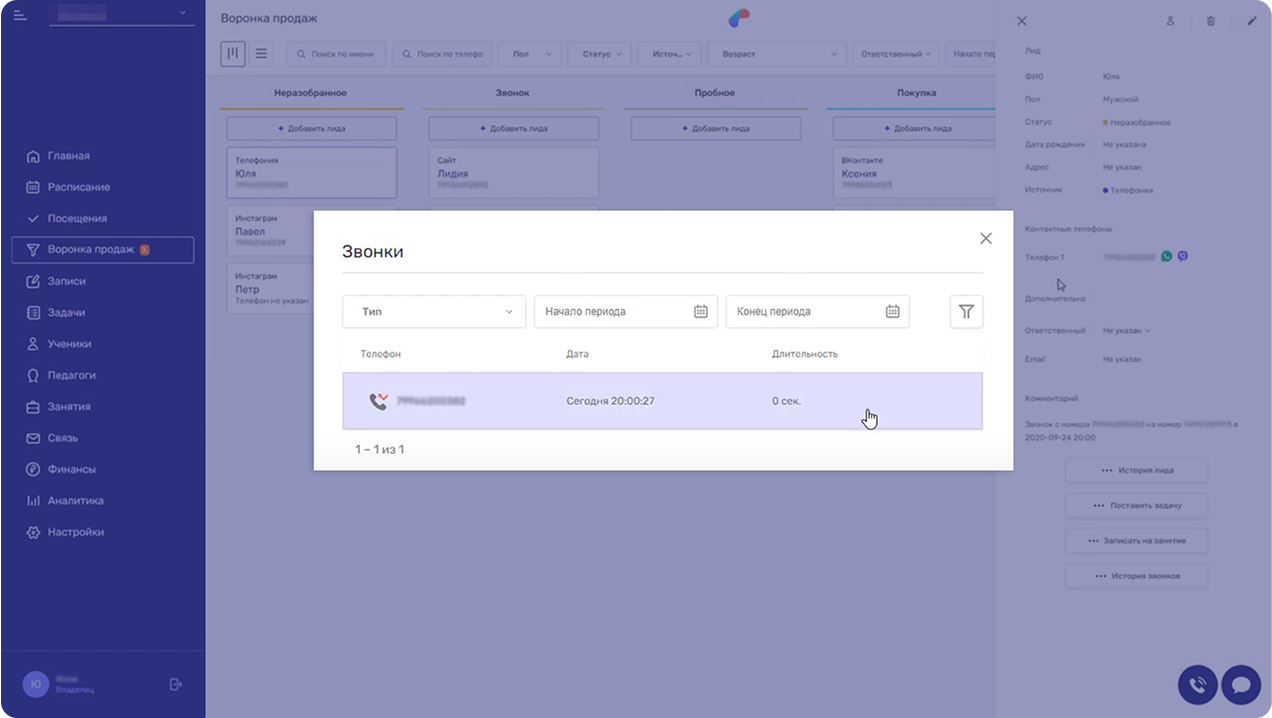1272x718 pixels.
Task: Expand the Ответственный dropdown in lead details
Action: 1127,331
